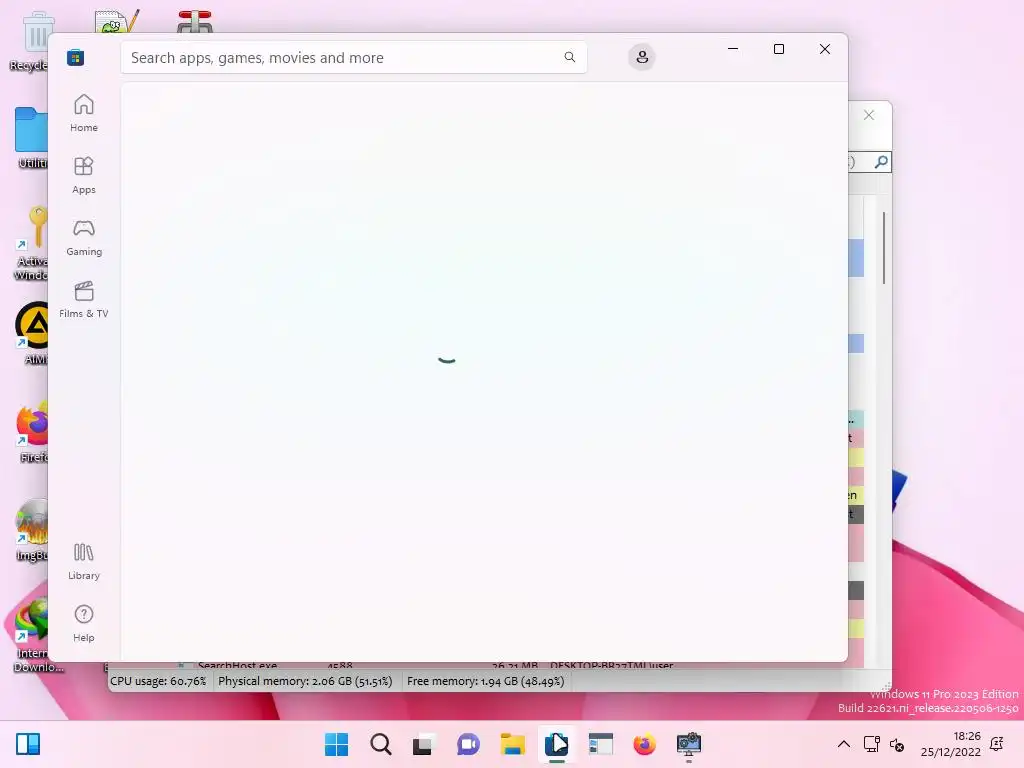Focus the Search apps, games, movies field
The height and width of the screenshot is (768, 1024).
[x=353, y=57]
